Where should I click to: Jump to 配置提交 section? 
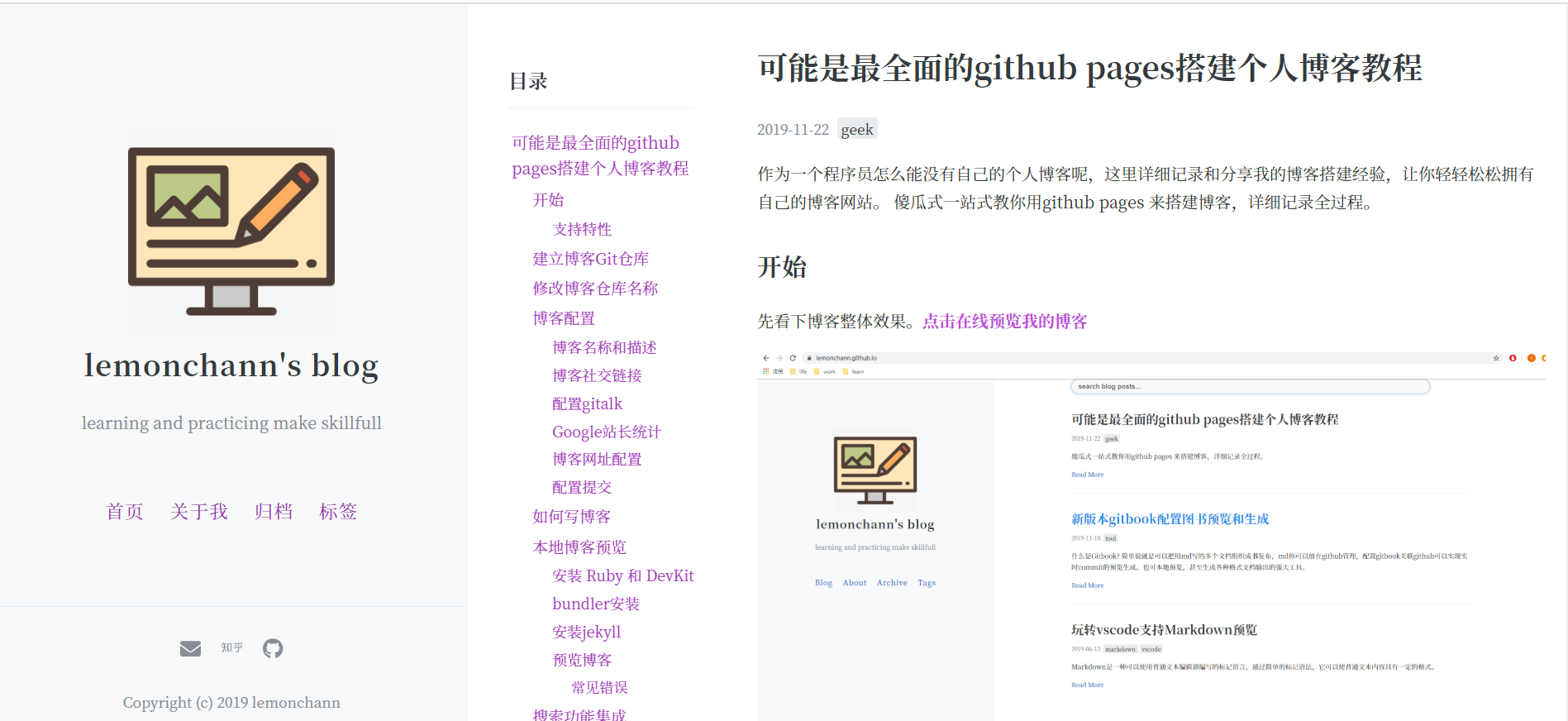click(582, 487)
